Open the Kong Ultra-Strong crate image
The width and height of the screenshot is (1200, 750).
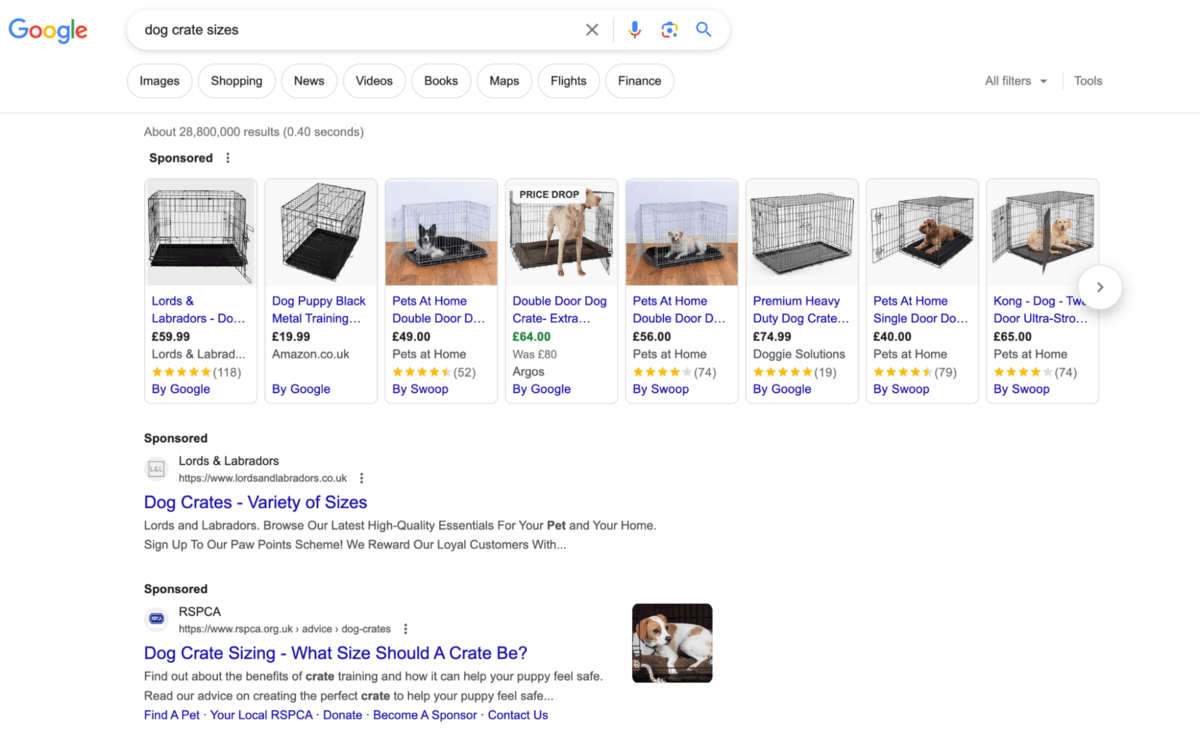pyautogui.click(x=1042, y=233)
